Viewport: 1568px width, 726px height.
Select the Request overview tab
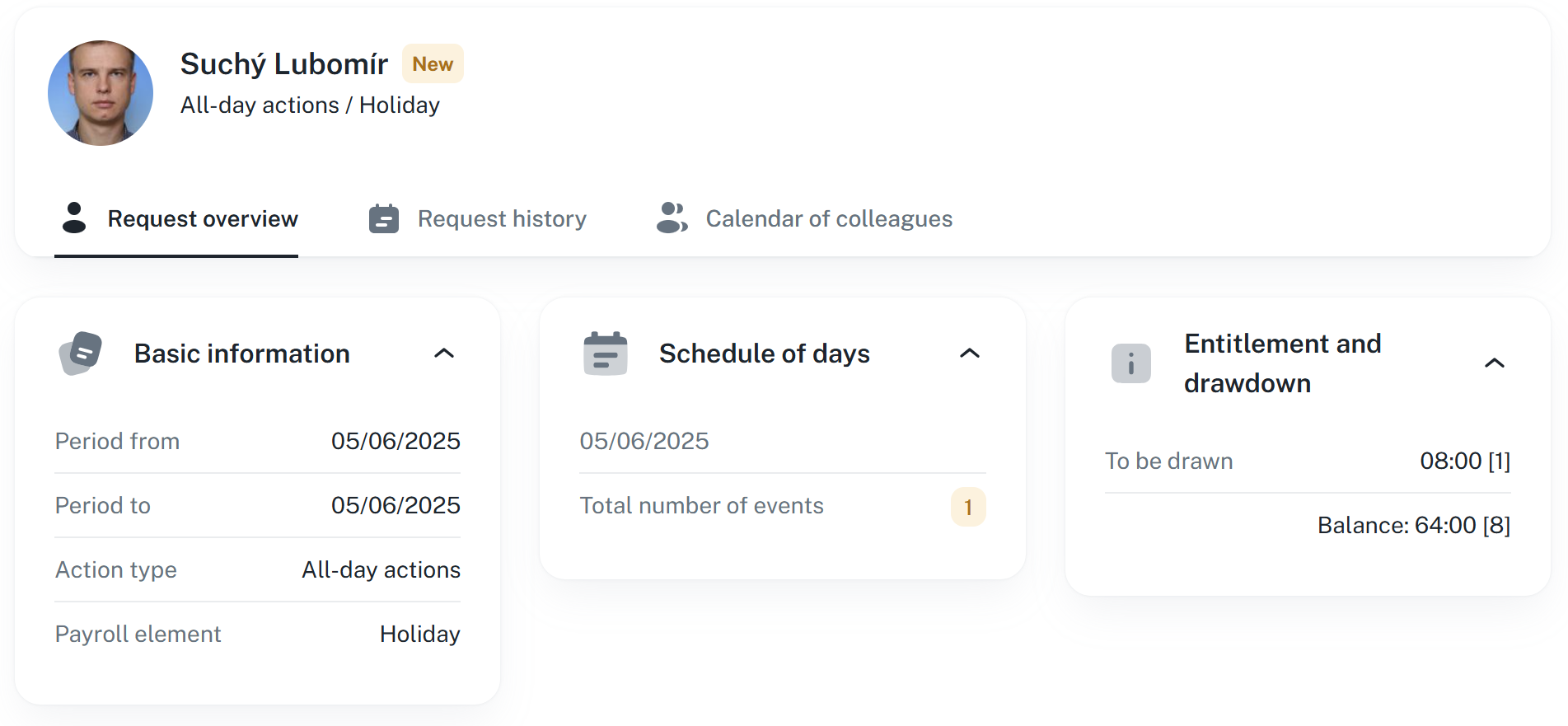[x=202, y=218]
